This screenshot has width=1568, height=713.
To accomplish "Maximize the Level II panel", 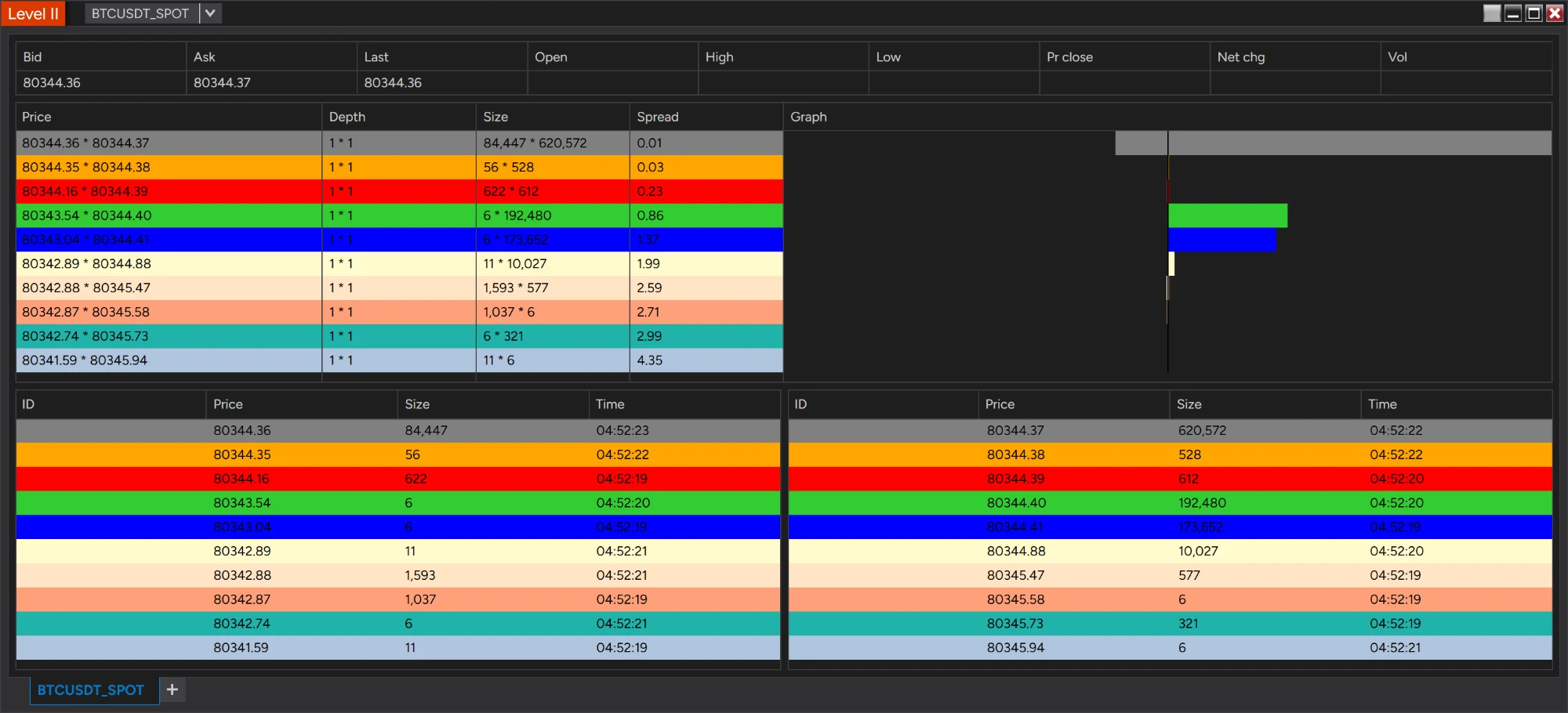I will [1534, 13].
